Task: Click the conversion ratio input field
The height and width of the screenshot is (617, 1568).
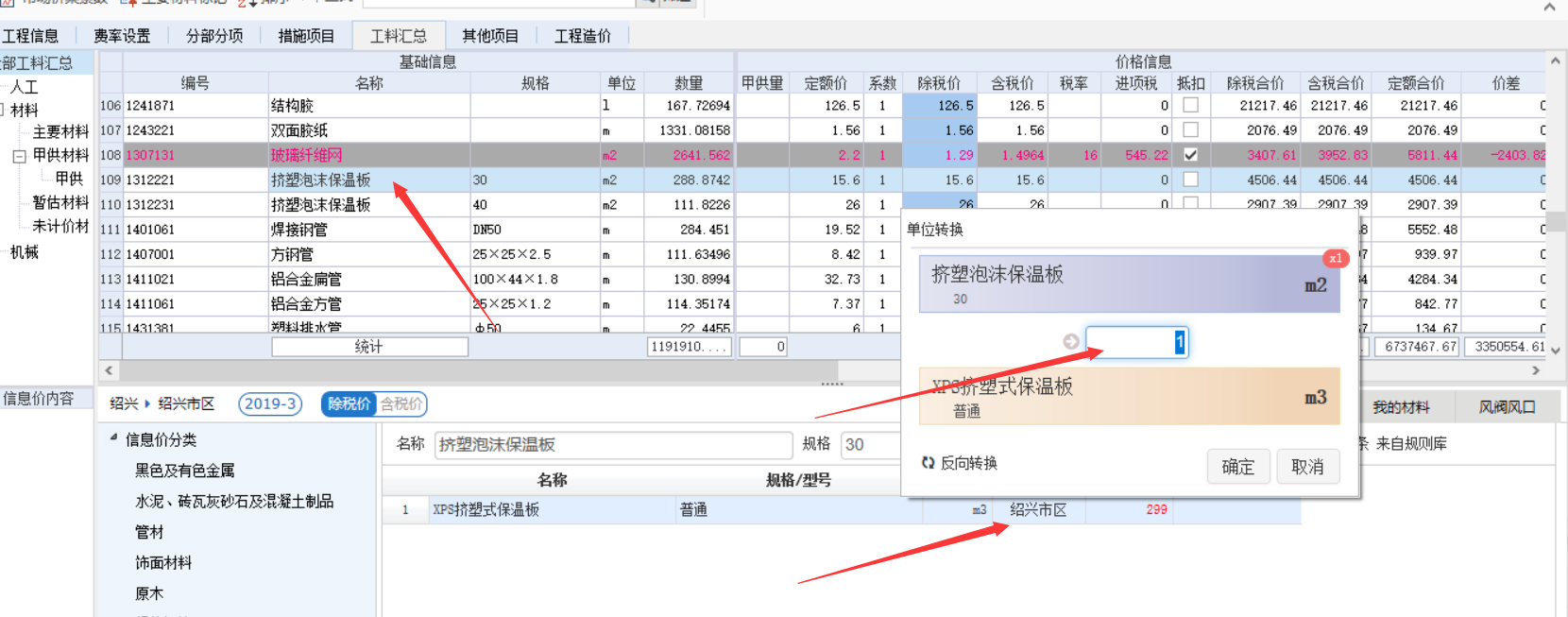Action: pyautogui.click(x=1136, y=342)
